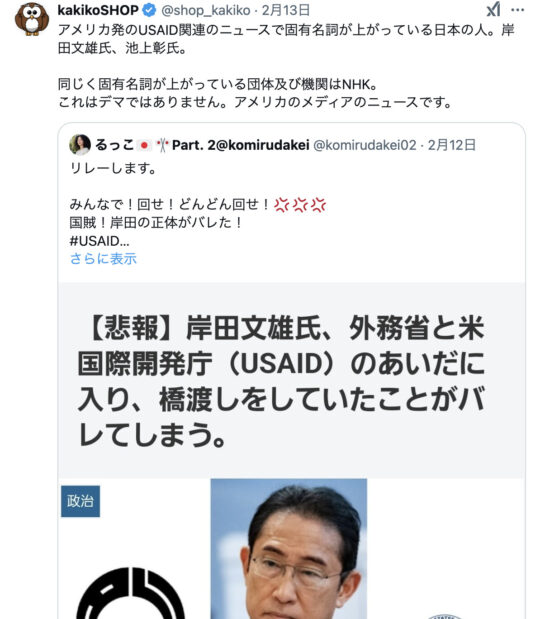Screen dimensions: 540x619
Task: Open the @shop_kakiko handle link
Action: point(206,10)
